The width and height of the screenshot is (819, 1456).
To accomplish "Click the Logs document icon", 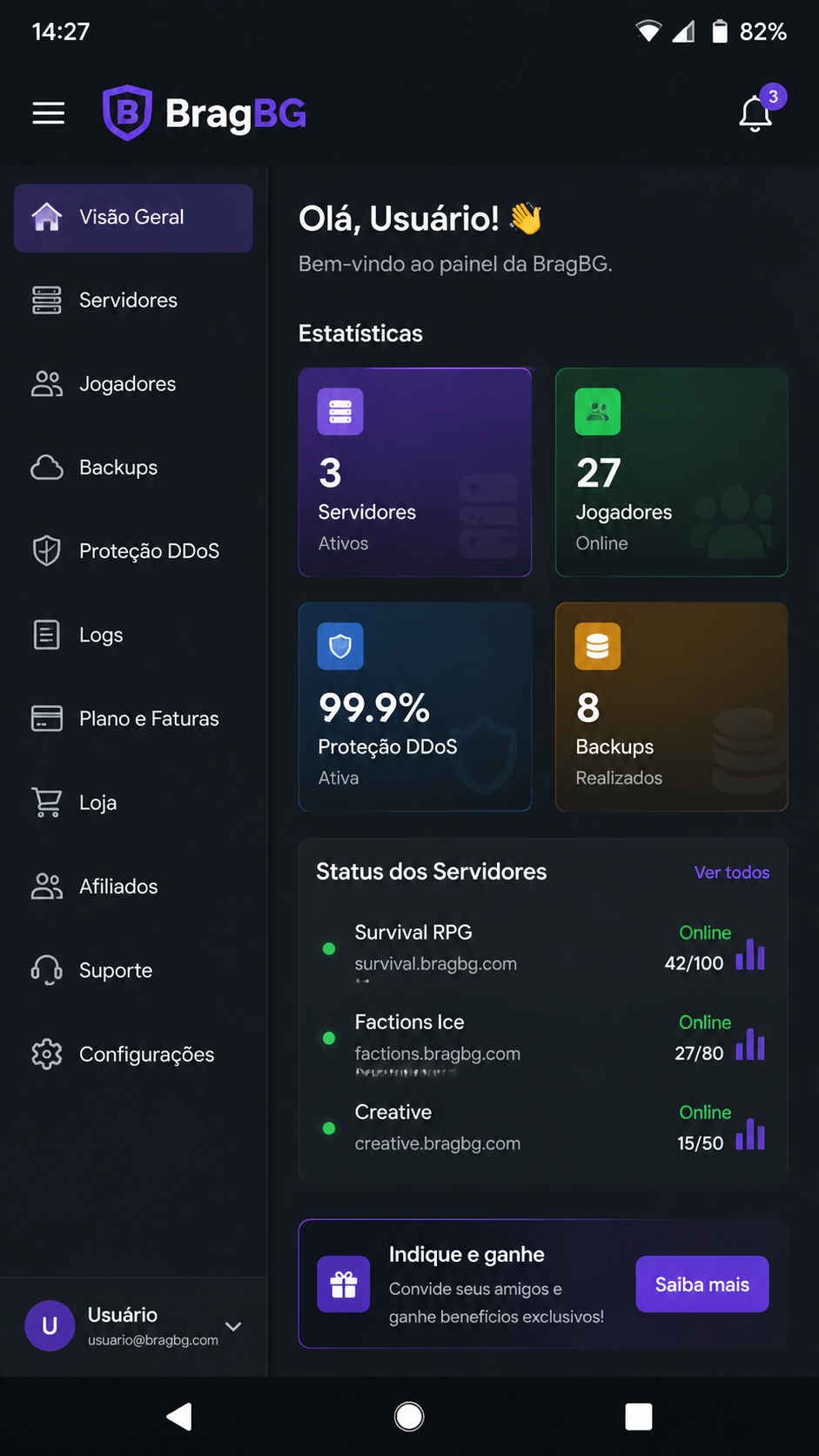I will pos(47,635).
